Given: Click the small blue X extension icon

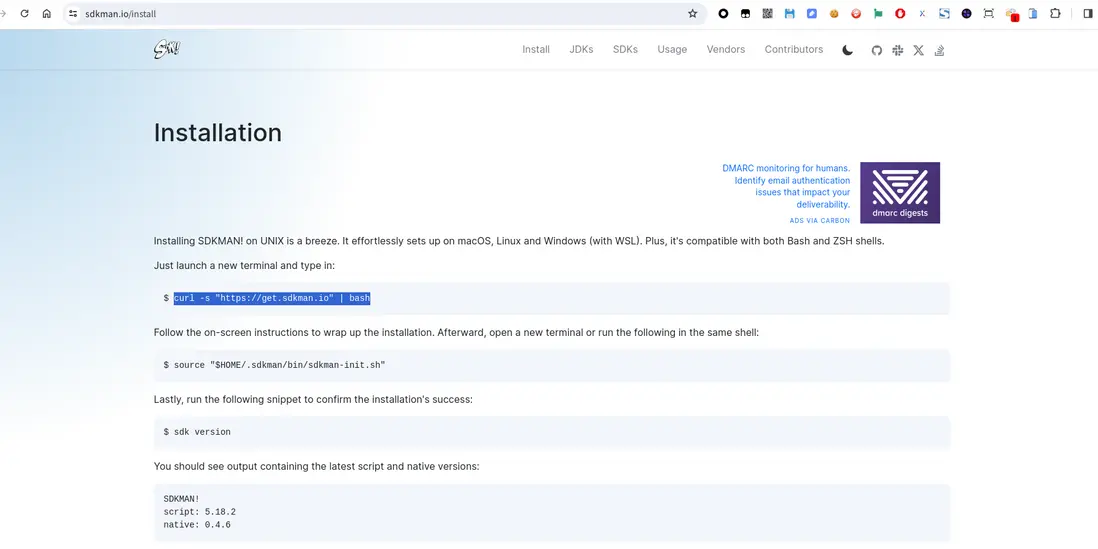Looking at the screenshot, I should [922, 13].
